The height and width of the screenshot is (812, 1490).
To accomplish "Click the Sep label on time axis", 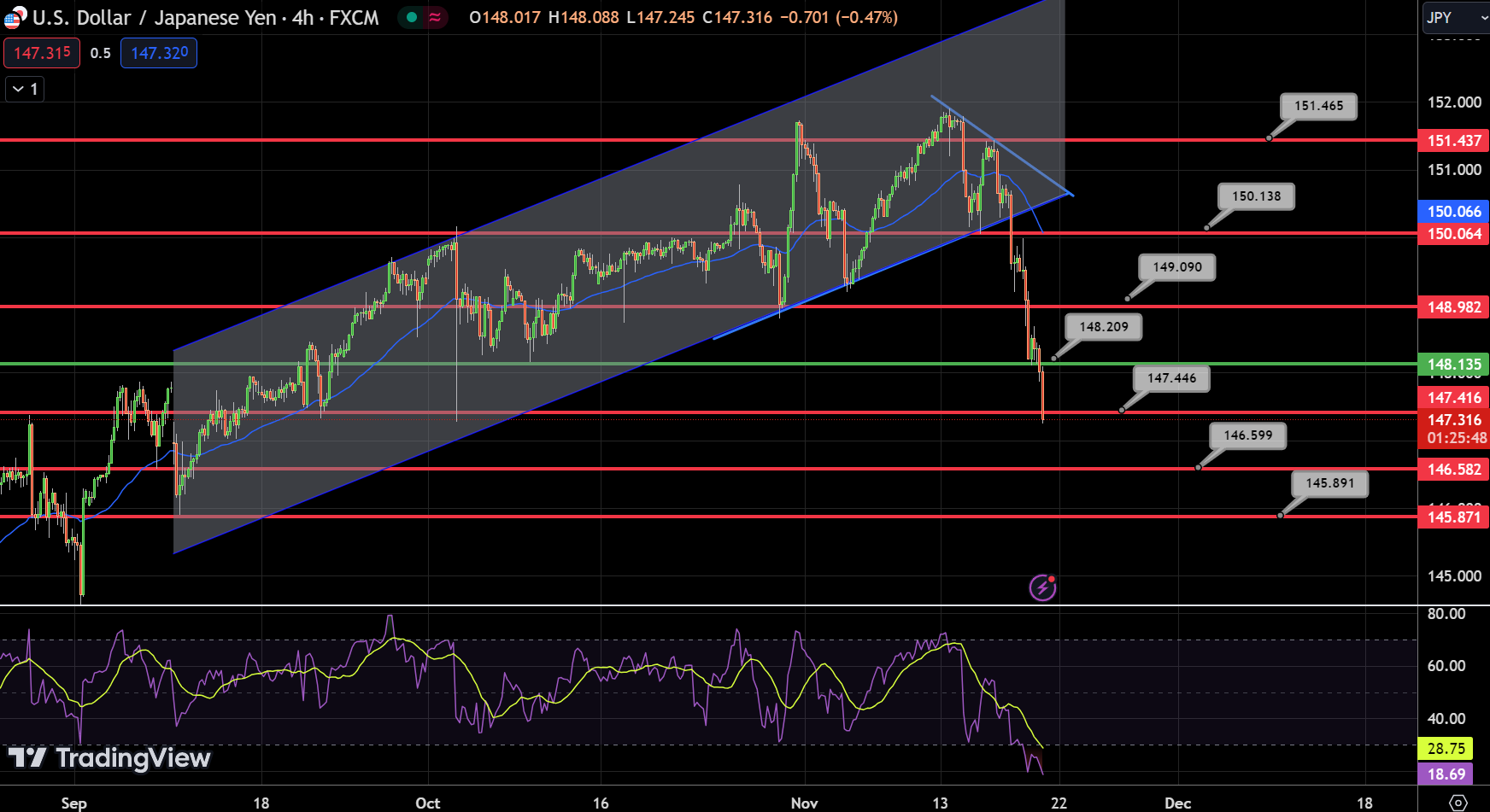I will [74, 803].
